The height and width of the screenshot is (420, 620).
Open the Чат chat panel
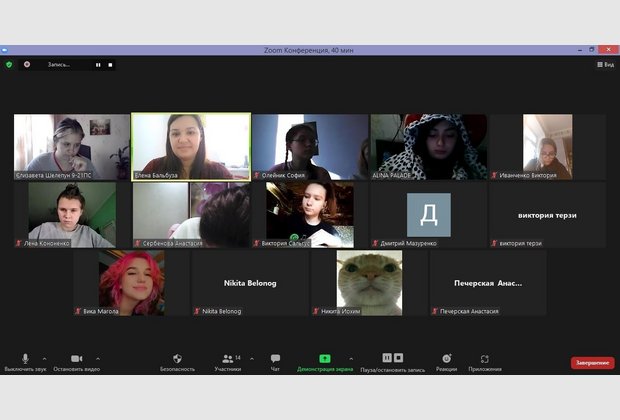275,362
